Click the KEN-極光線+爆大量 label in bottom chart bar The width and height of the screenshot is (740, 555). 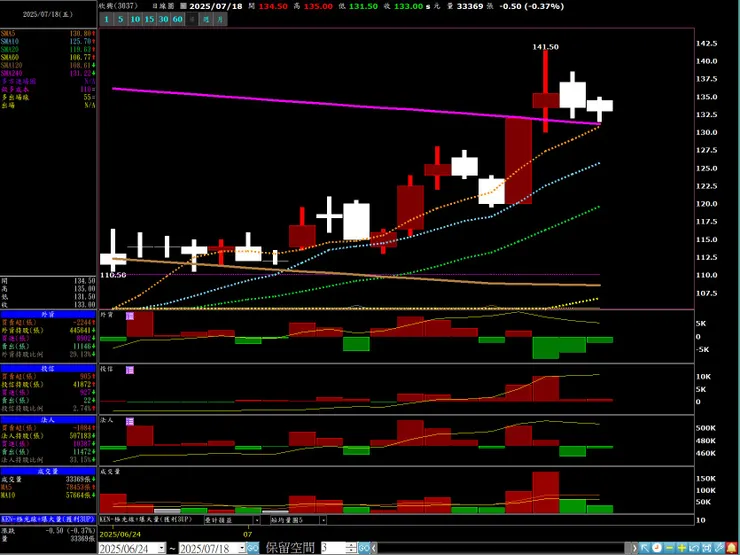[146, 519]
